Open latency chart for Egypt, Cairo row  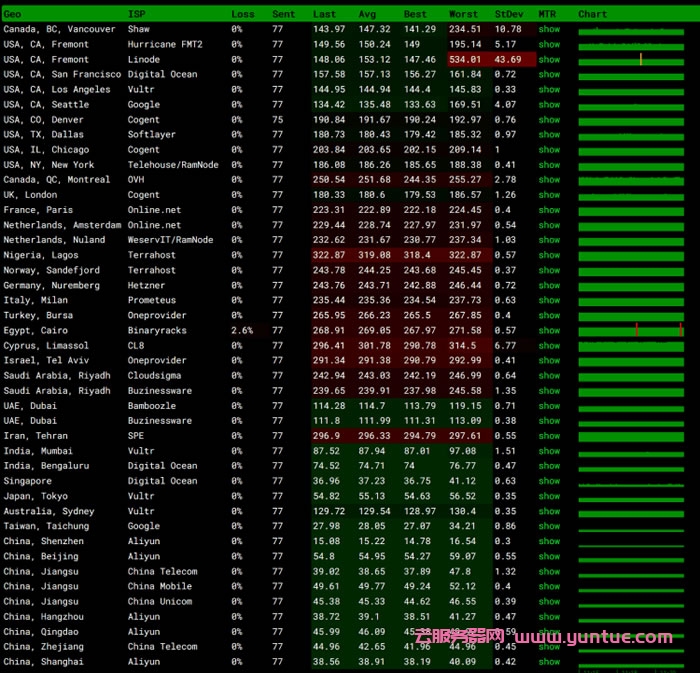[x=630, y=330]
